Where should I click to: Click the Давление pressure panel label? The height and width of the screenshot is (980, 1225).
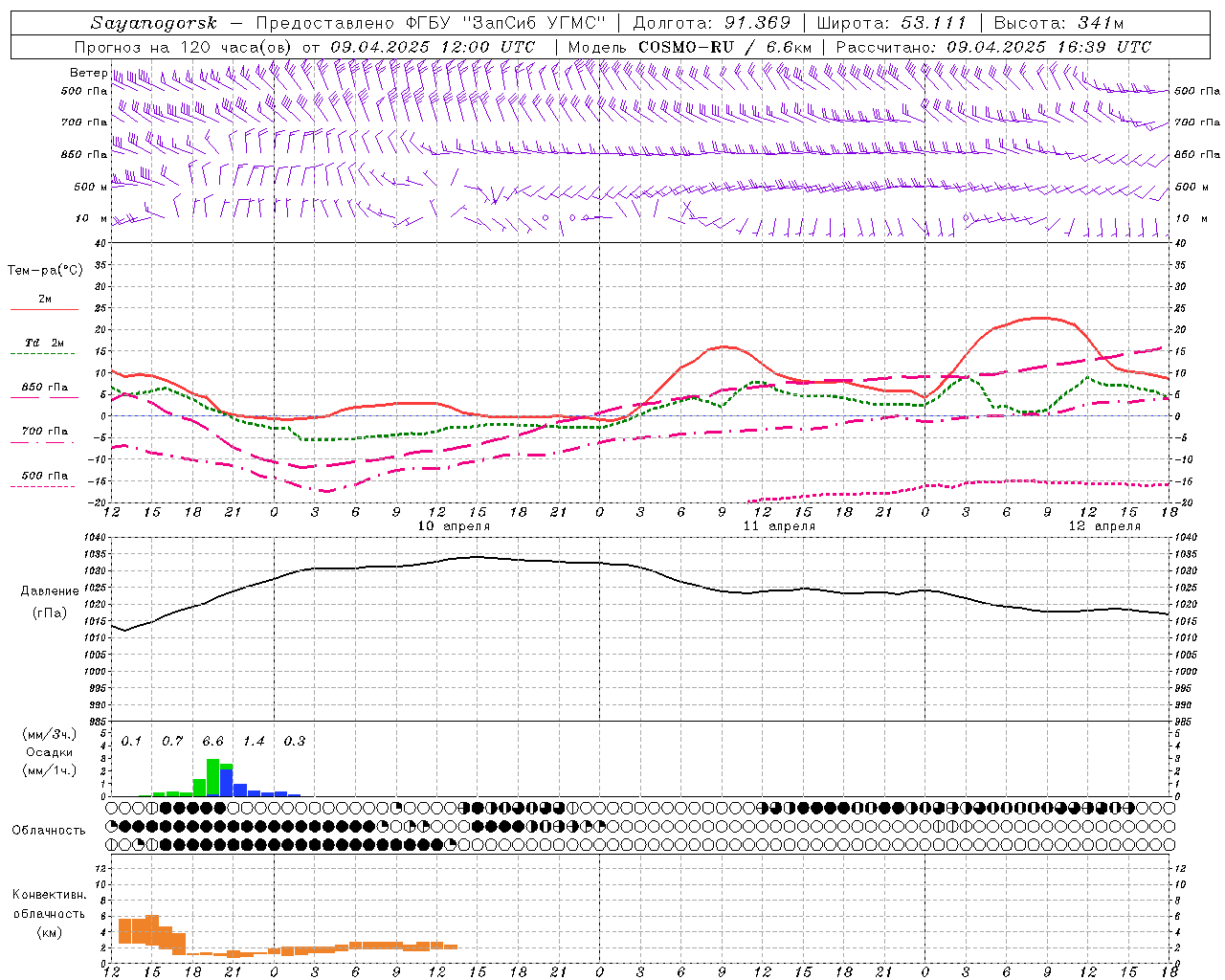[x=50, y=591]
